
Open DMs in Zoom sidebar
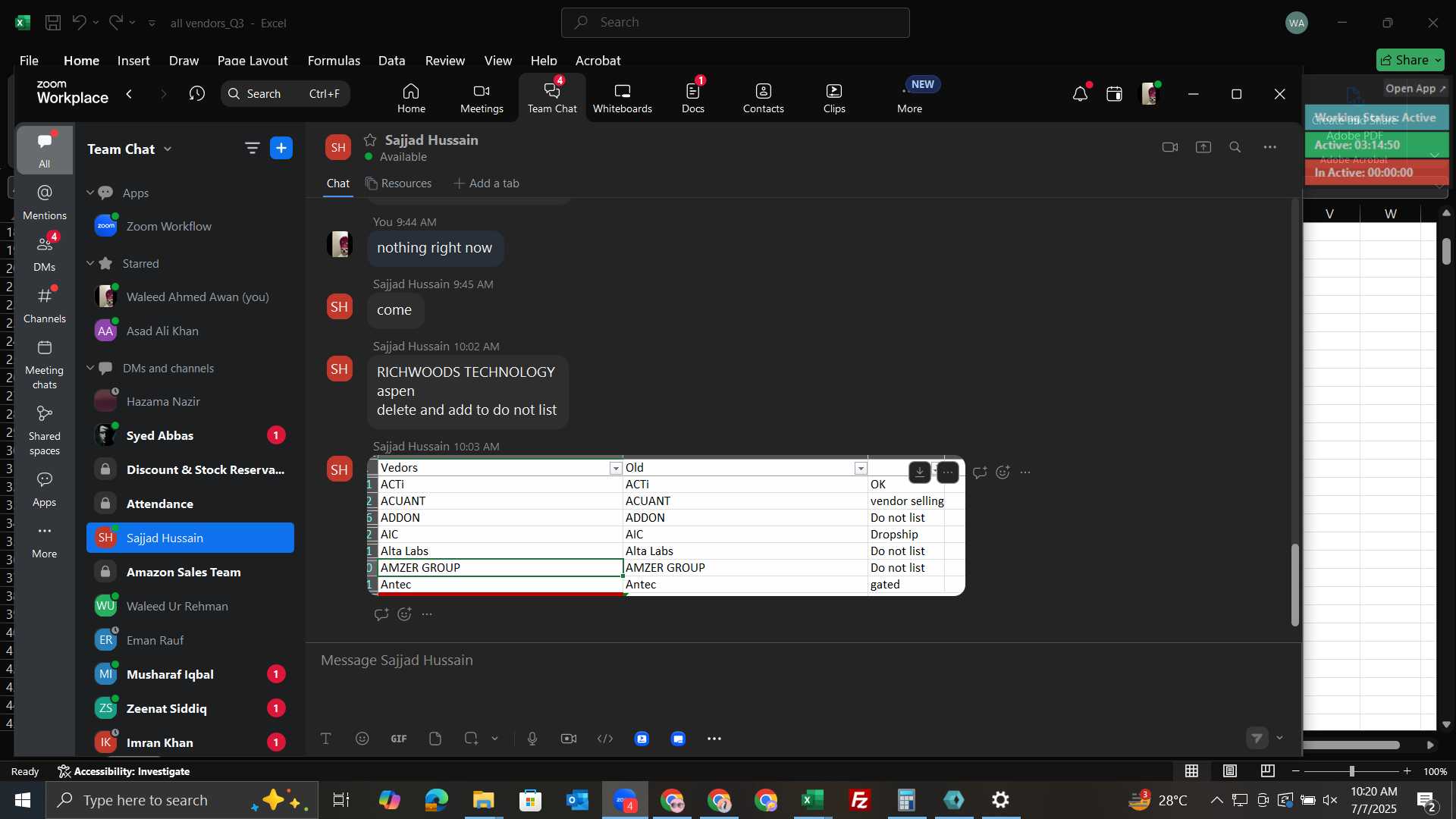[45, 254]
